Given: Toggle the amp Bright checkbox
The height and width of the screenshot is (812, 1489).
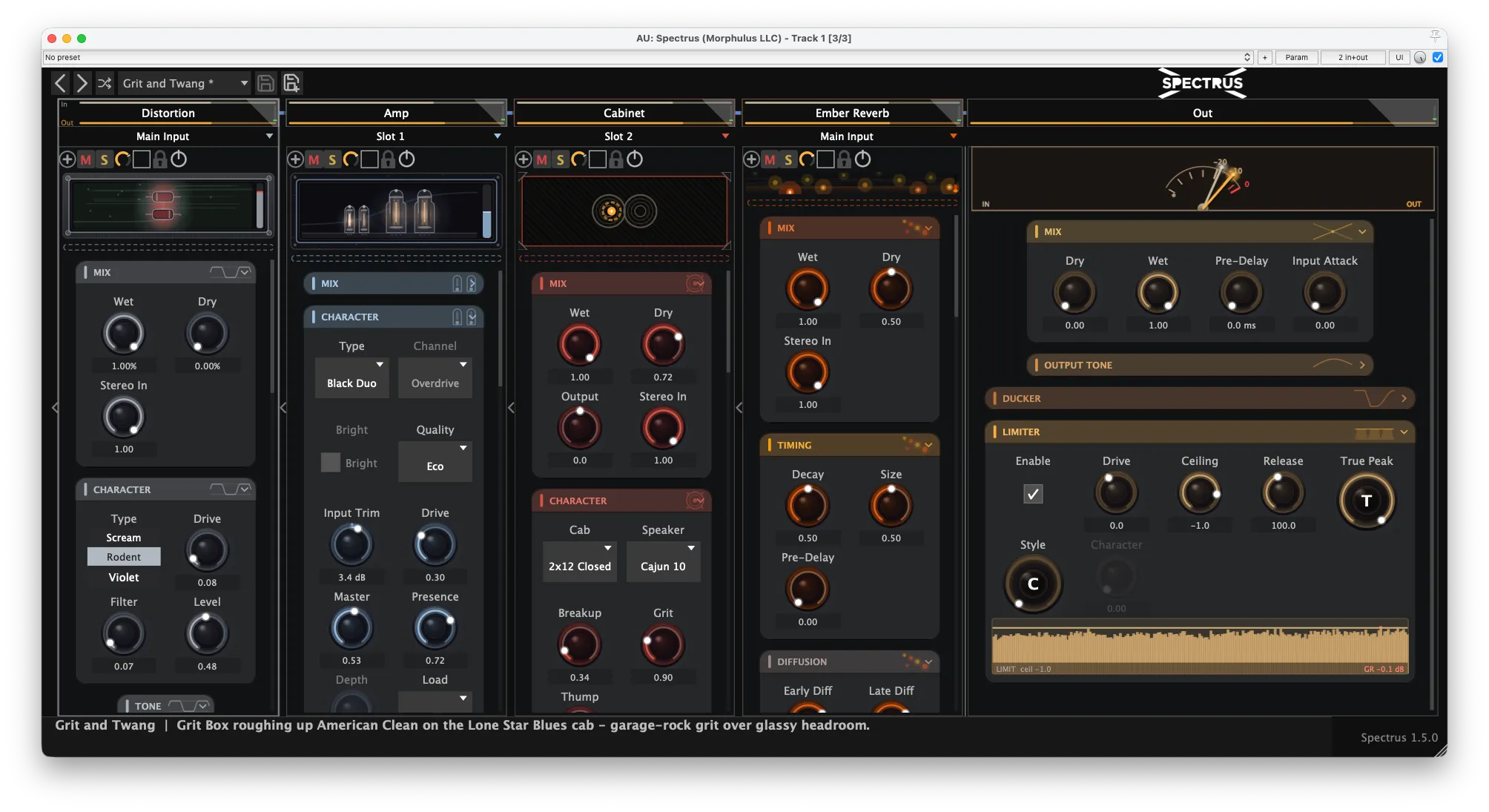Looking at the screenshot, I should [330, 463].
